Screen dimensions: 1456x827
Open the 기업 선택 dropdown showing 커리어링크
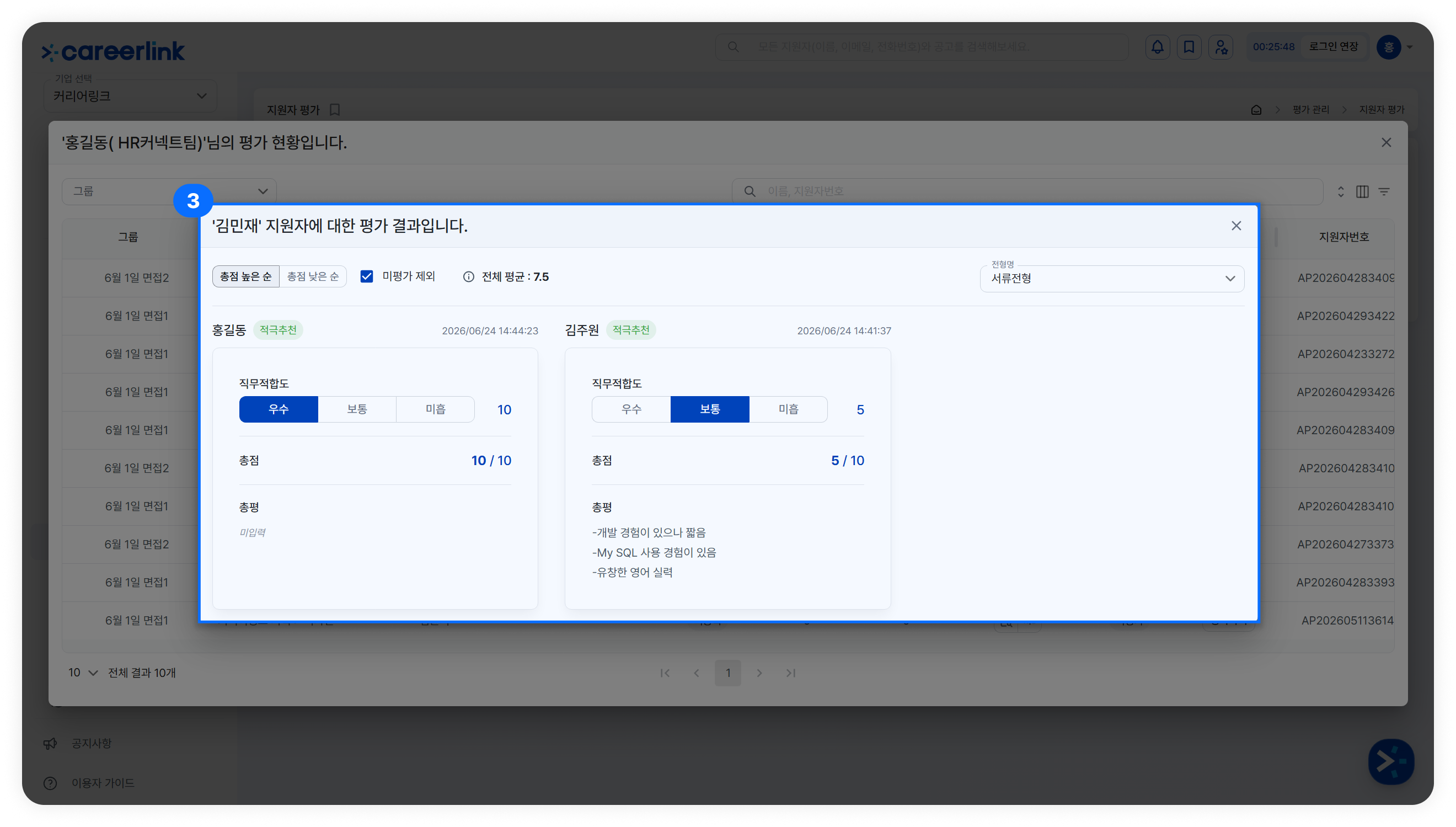pyautogui.click(x=130, y=96)
